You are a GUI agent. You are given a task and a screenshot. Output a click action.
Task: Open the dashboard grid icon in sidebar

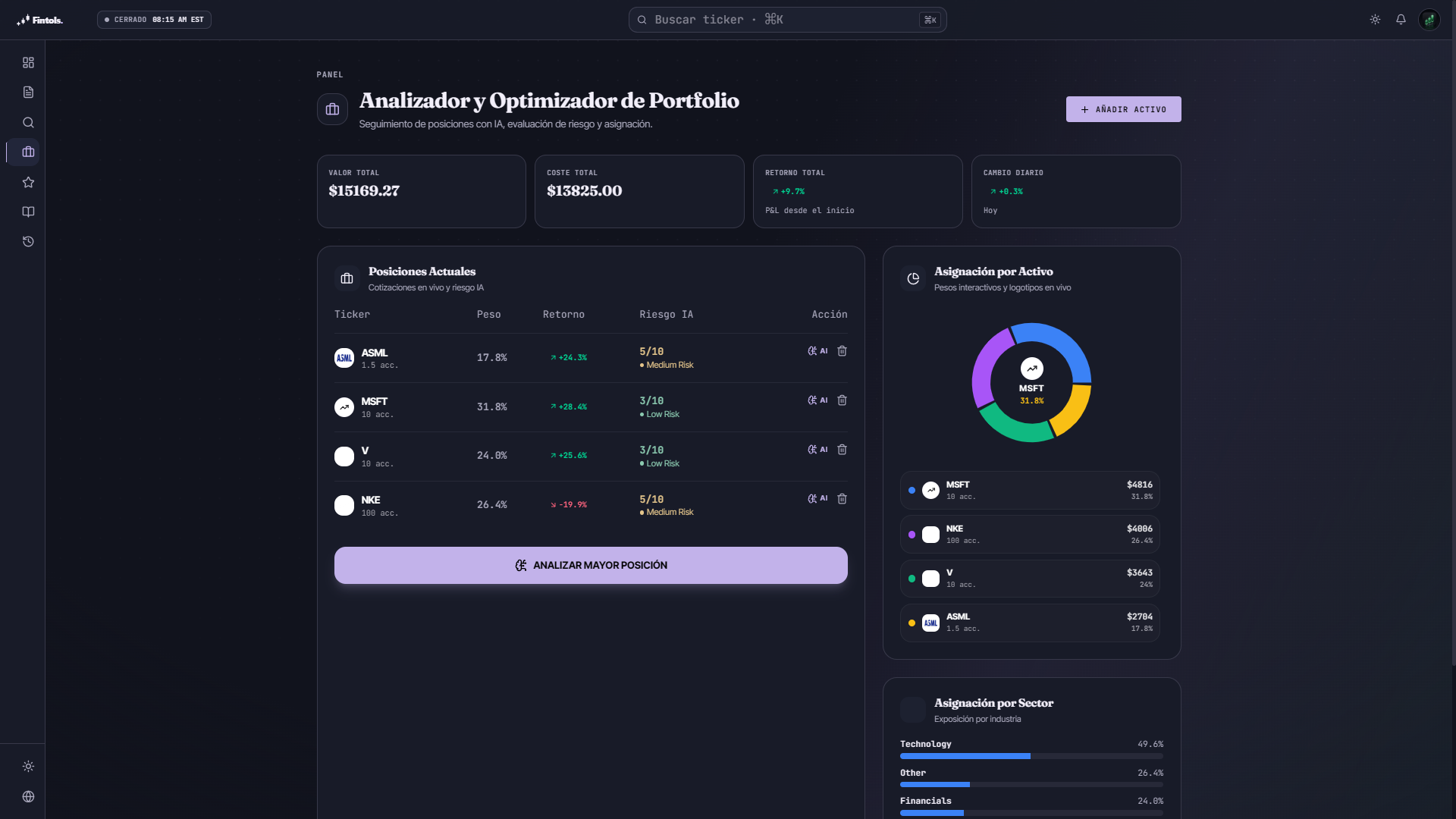pos(28,63)
